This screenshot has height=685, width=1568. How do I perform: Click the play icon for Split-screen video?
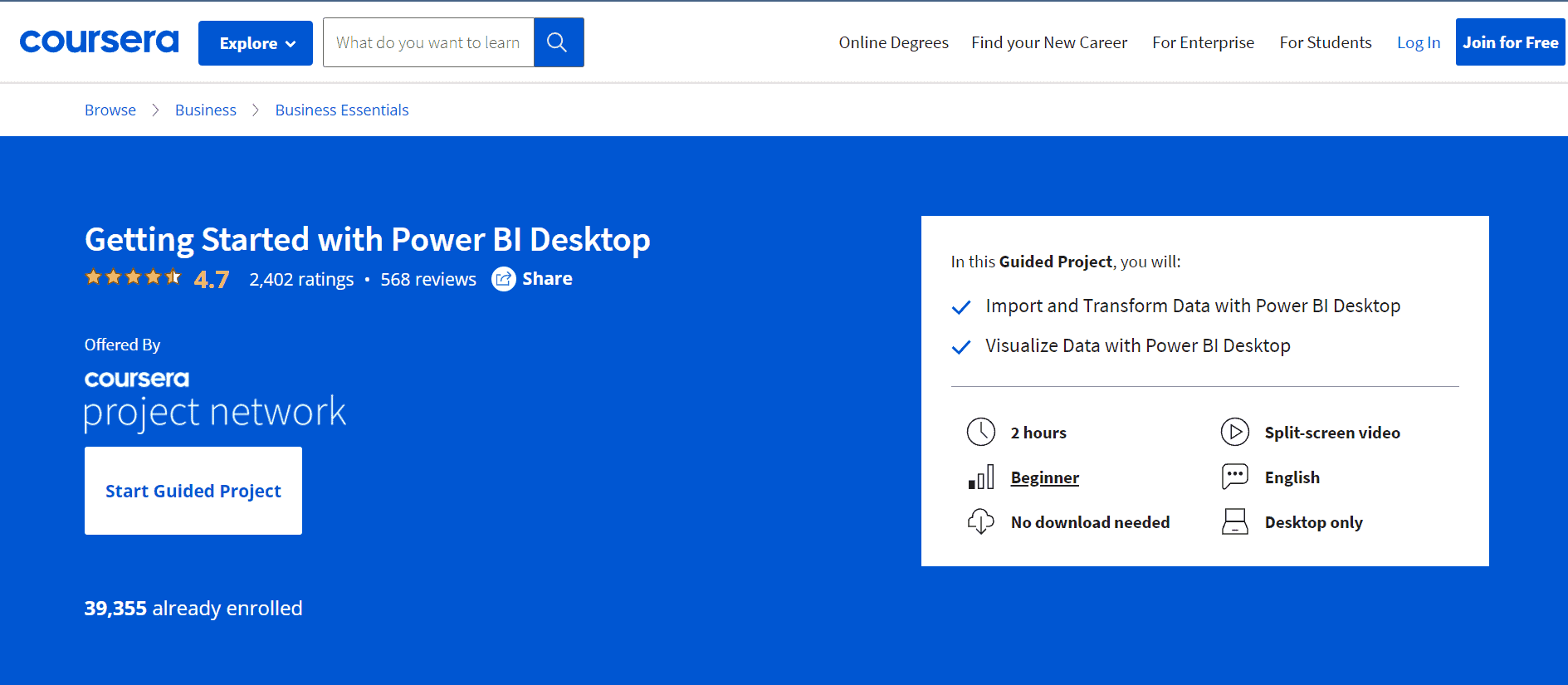[x=1235, y=432]
